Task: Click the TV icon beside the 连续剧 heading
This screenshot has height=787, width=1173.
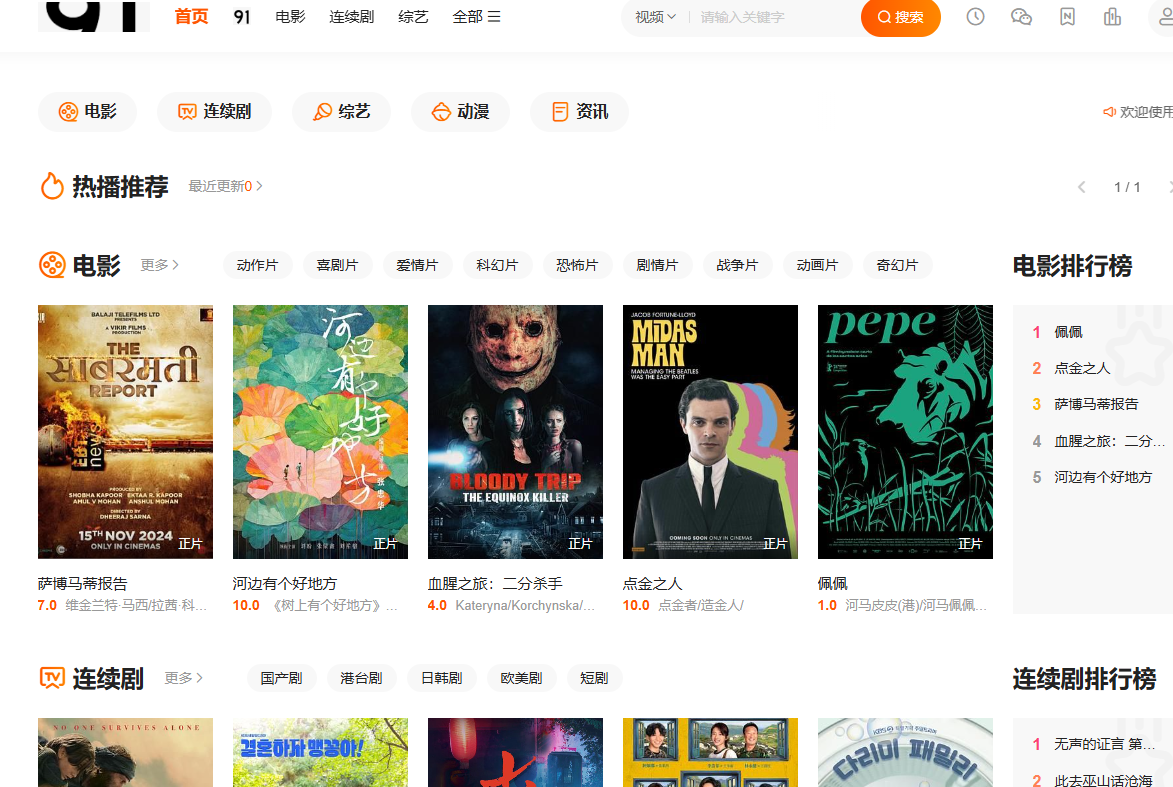Action: (x=52, y=678)
